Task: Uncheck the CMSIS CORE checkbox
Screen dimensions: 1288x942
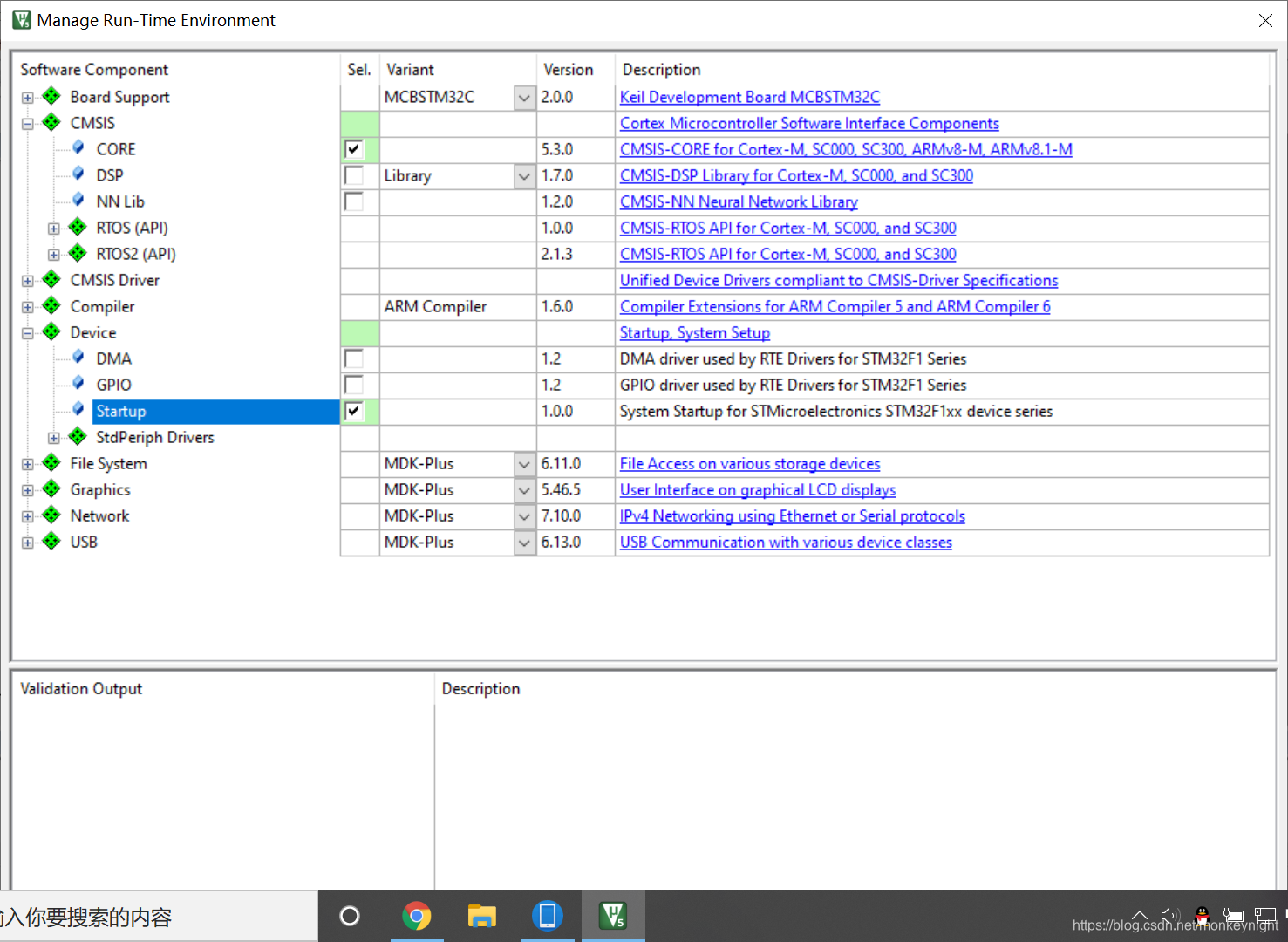Action: pos(353,149)
